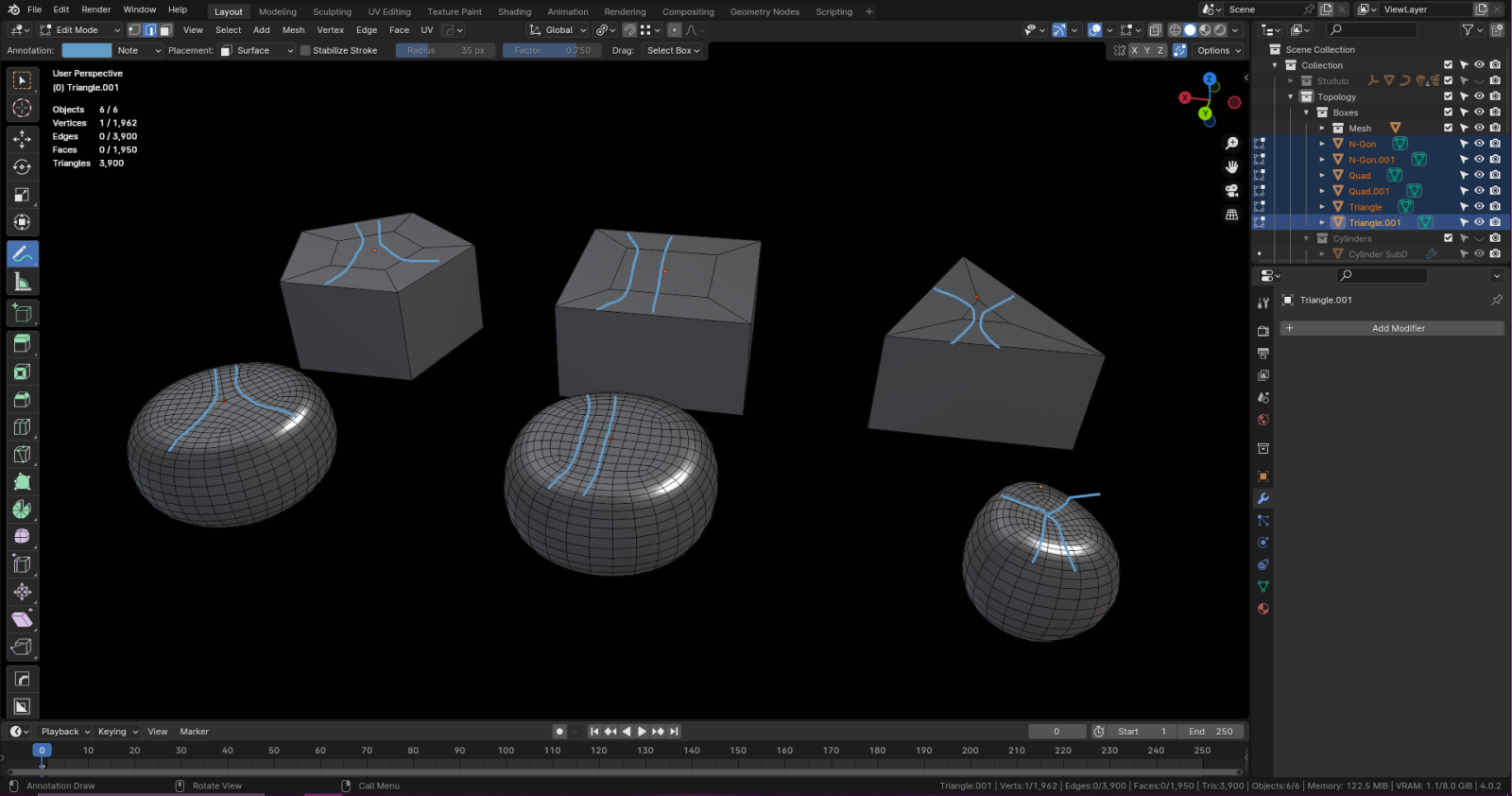Choose the Add Cube tool
The image size is (1512, 796).
tap(23, 313)
